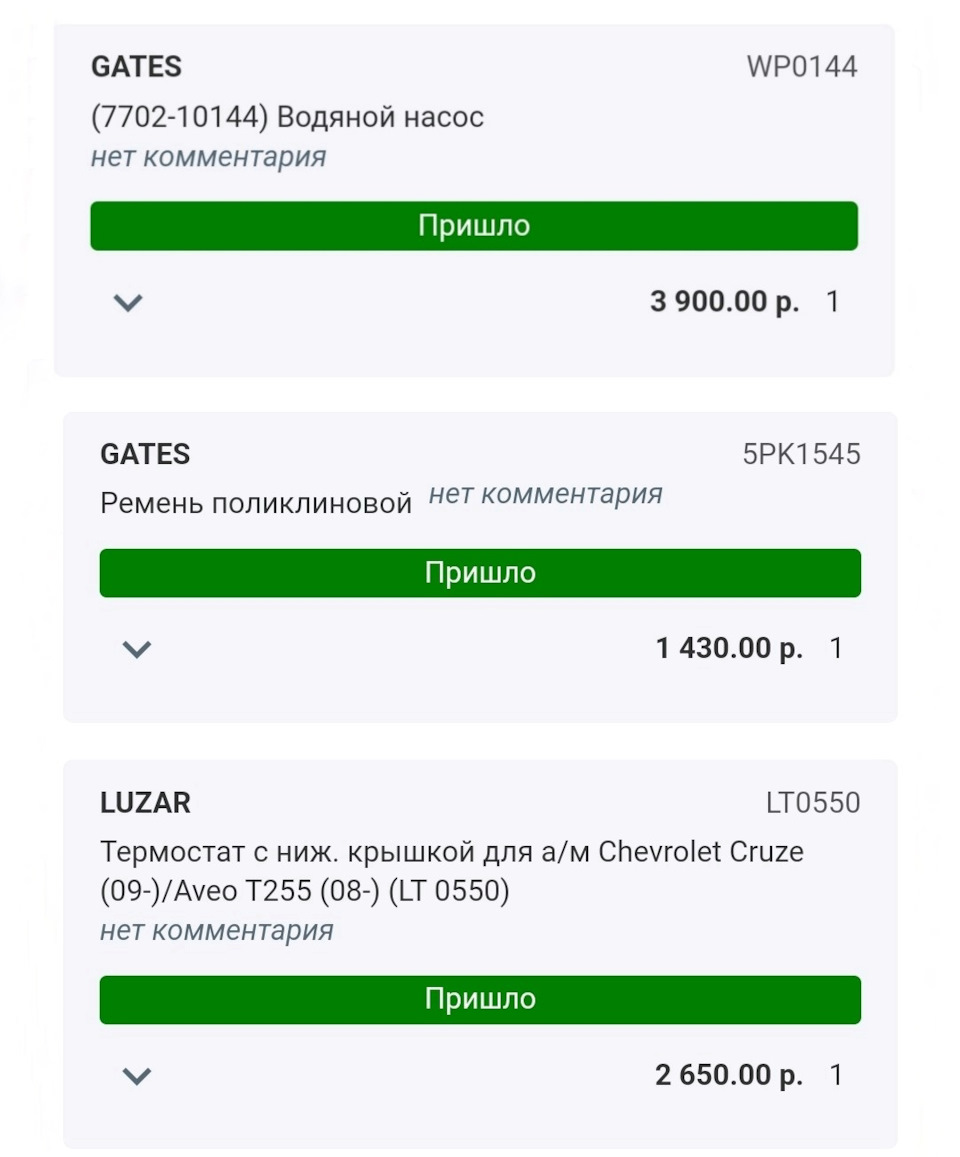Edit the thermostat's нет комментария note
Image resolution: width=960 pixels, height=1157 pixels.
tap(216, 931)
